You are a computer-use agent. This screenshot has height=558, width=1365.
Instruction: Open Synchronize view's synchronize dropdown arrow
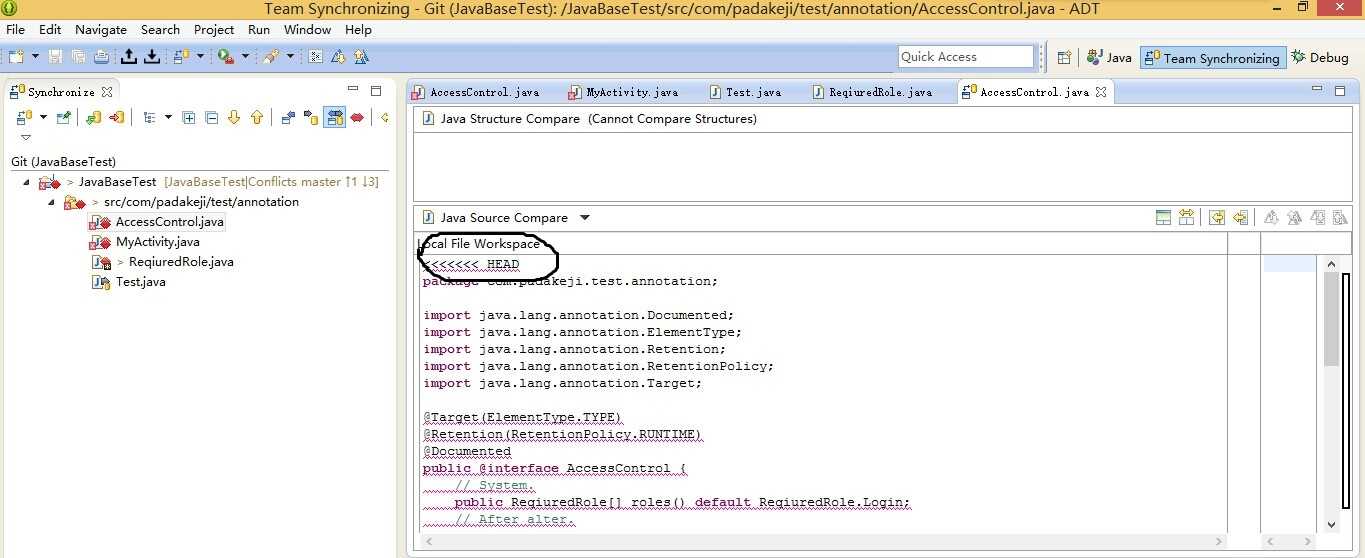pos(43,117)
